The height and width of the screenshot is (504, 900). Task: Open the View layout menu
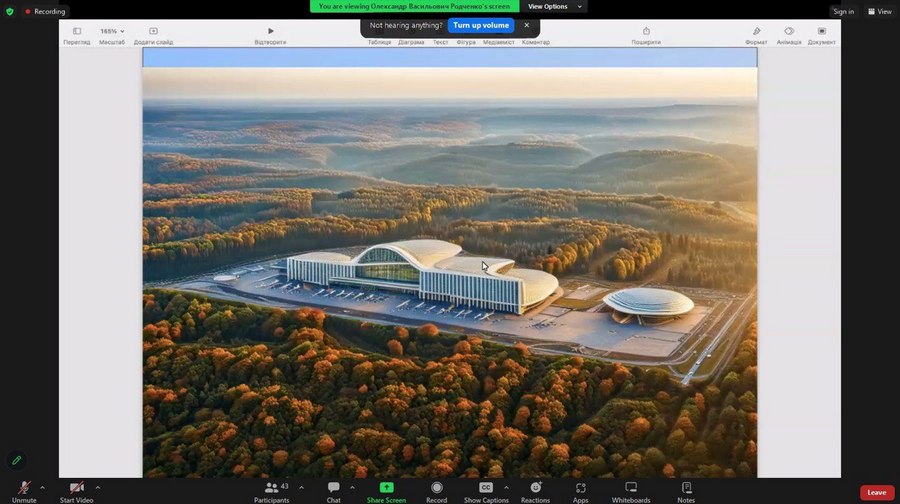pos(879,11)
